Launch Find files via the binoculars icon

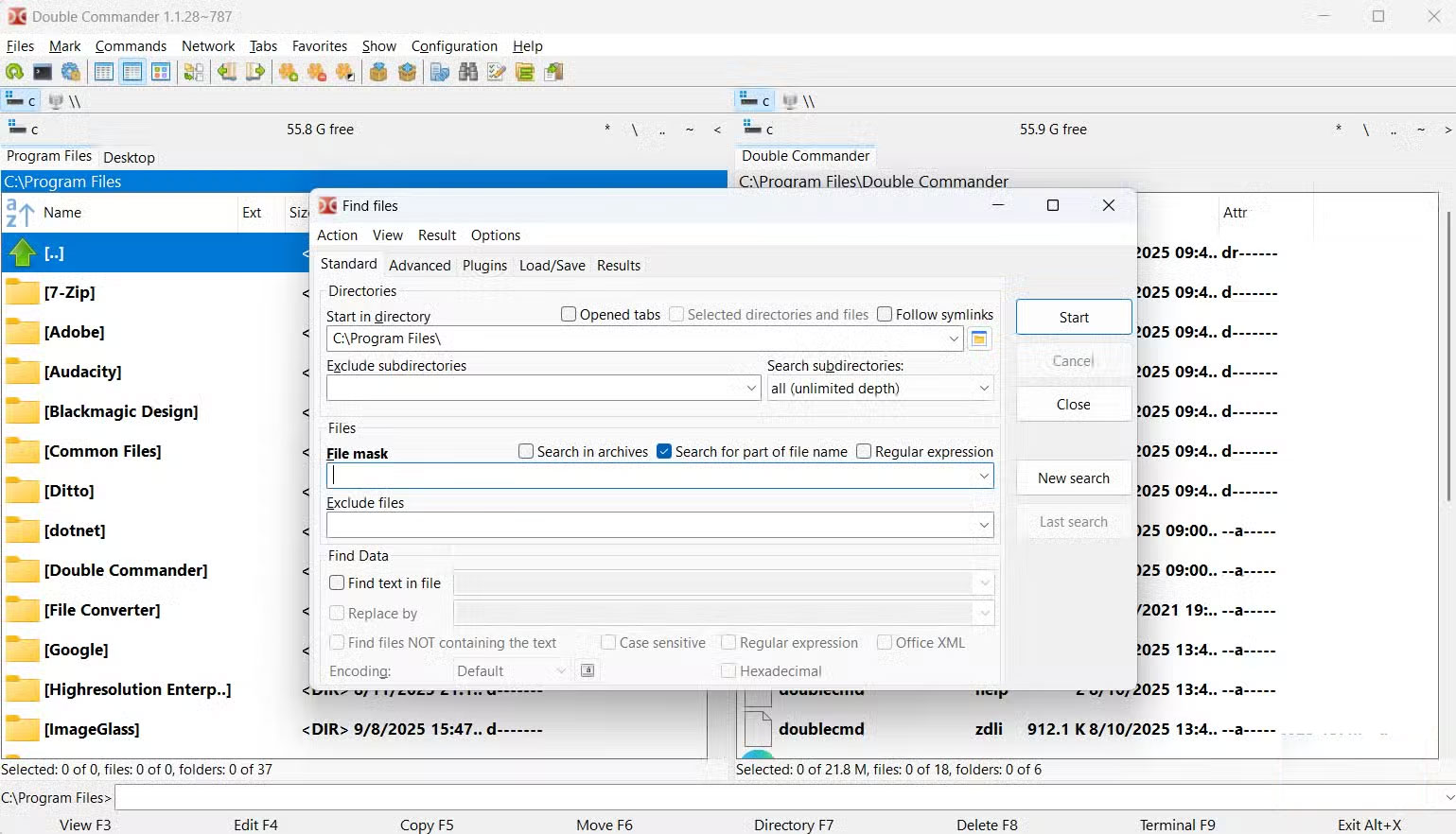[468, 71]
